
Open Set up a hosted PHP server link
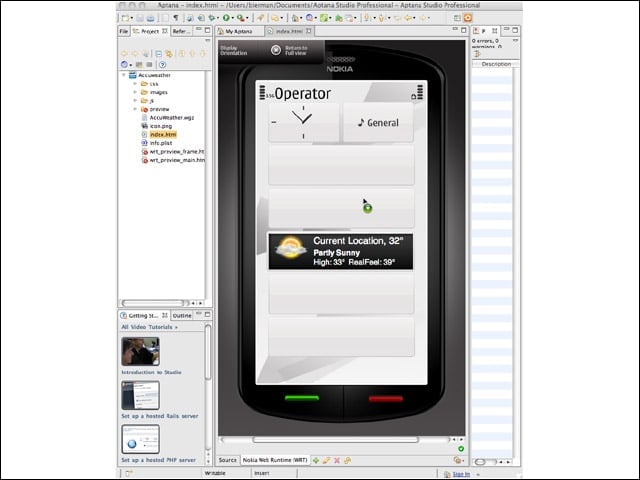click(158, 460)
